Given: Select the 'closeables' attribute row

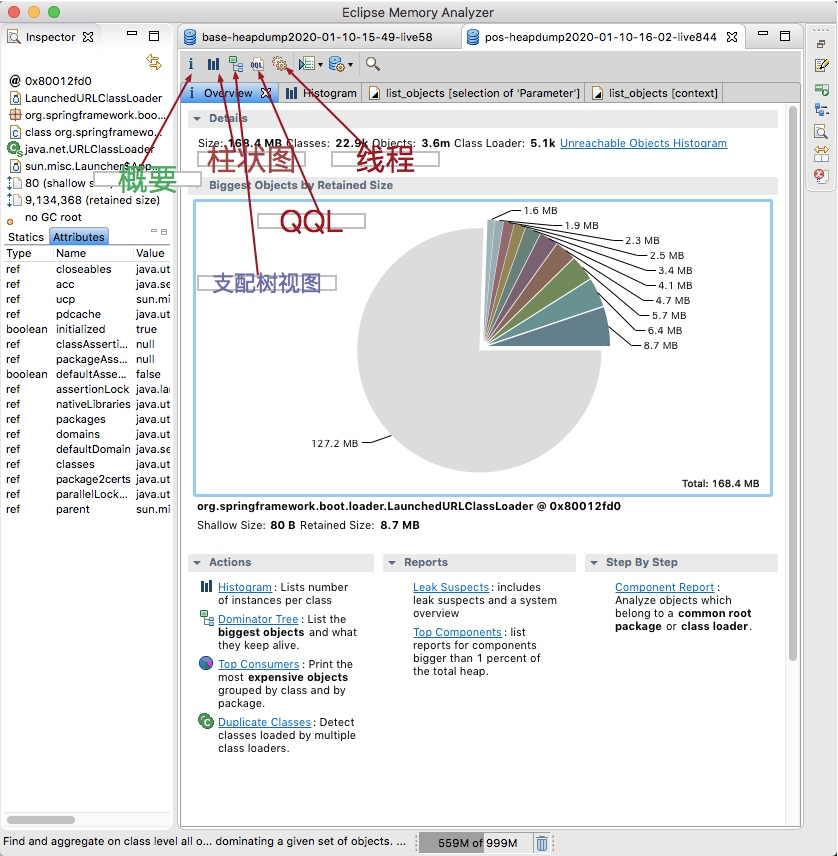Looking at the screenshot, I should [87, 269].
